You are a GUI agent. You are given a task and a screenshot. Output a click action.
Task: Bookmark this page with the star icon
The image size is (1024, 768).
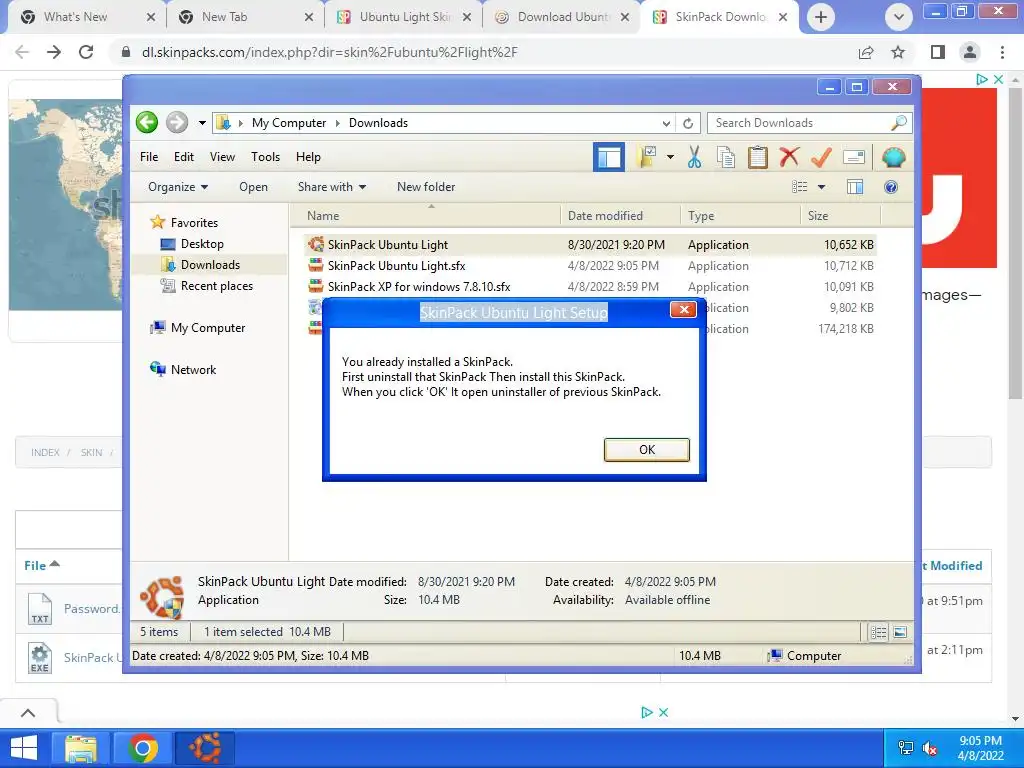pyautogui.click(x=898, y=52)
